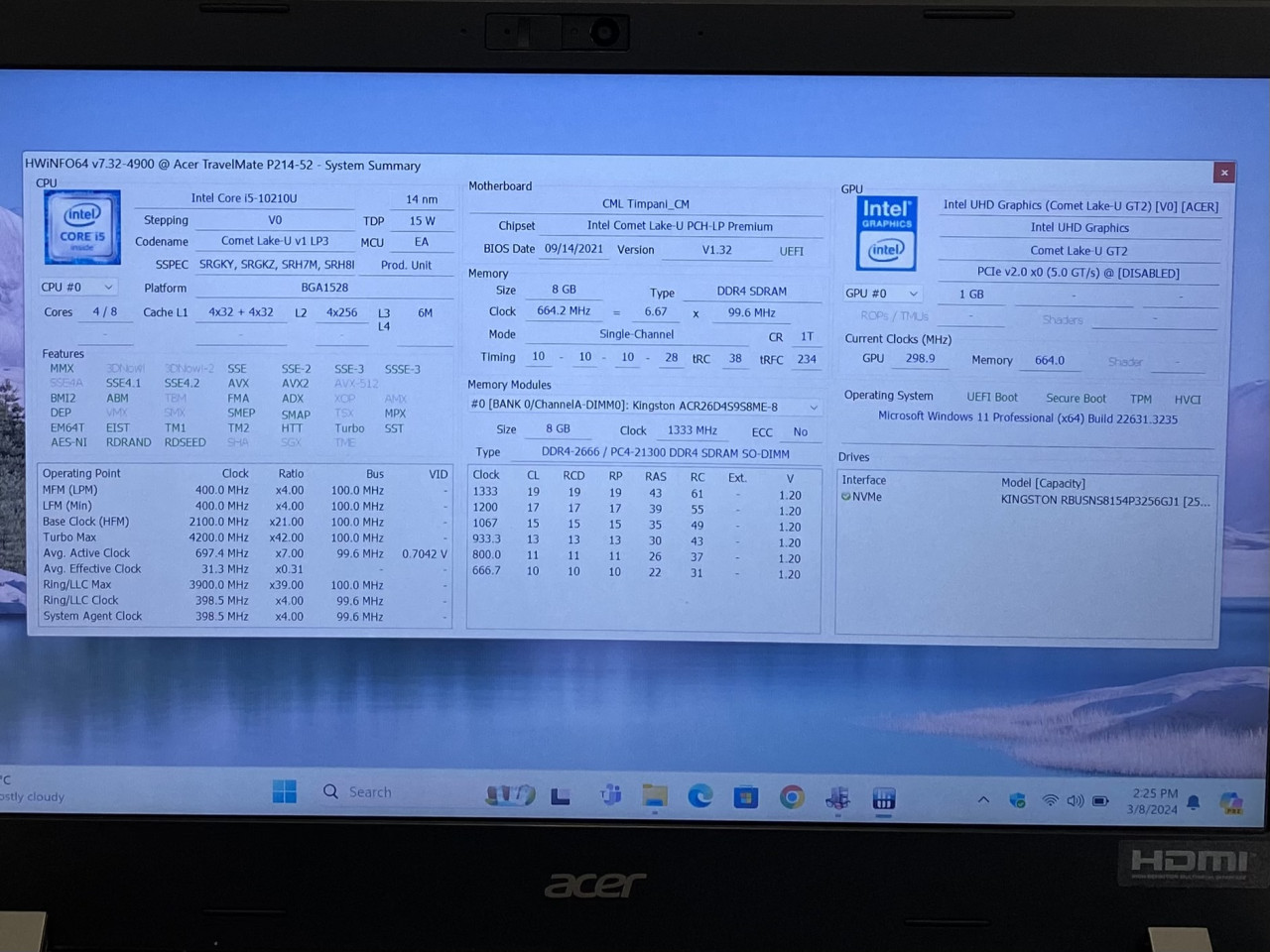The image size is (1270, 952).
Task: Open File Explorer from the taskbar
Action: pos(655,796)
